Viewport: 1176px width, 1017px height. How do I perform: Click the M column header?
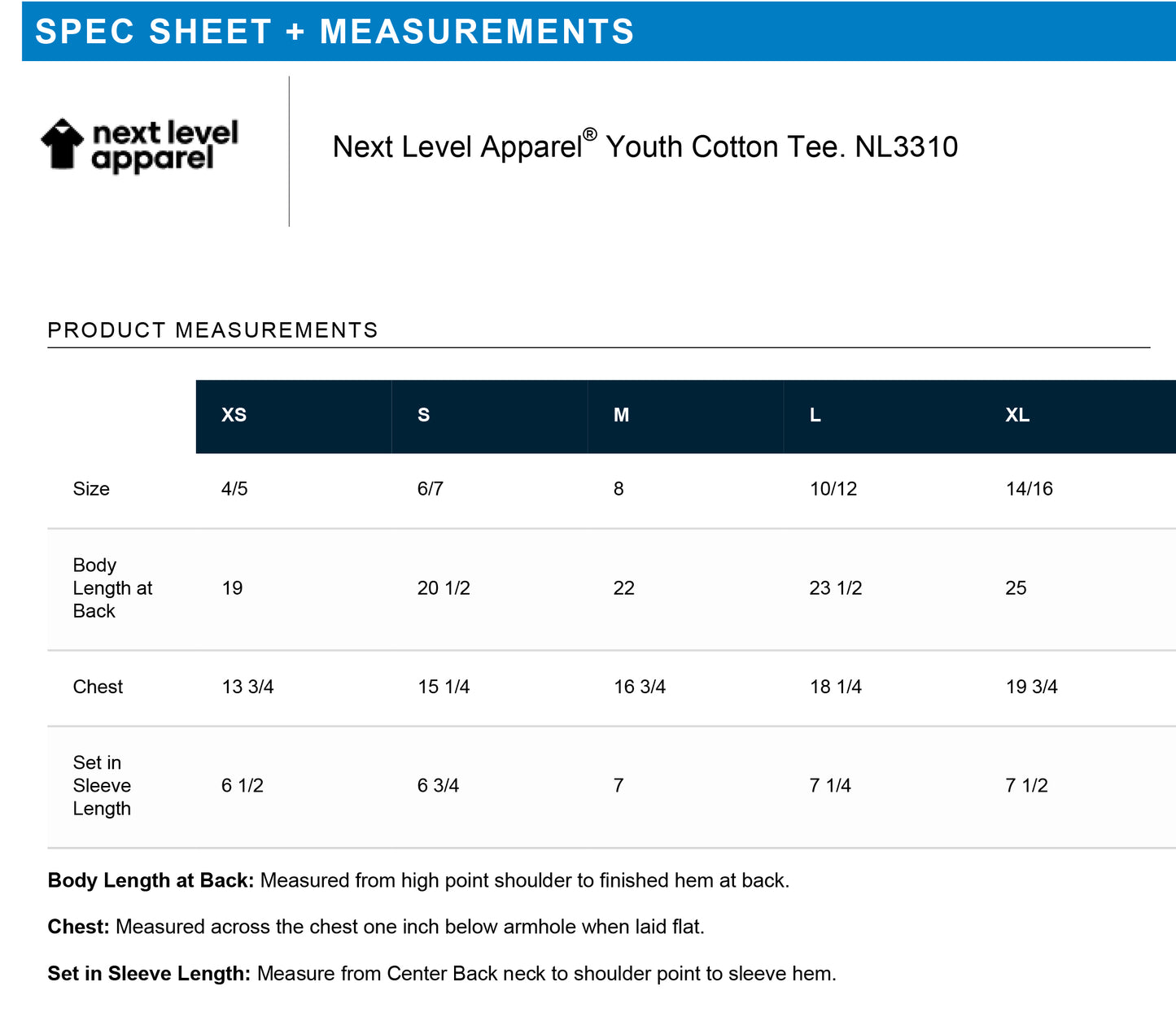coord(621,415)
